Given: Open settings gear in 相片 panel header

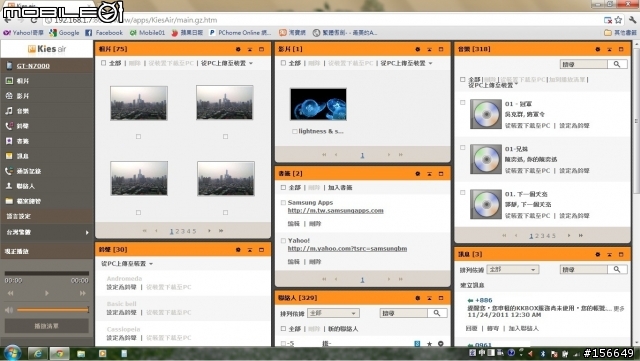Looking at the screenshot, I should (x=238, y=49).
